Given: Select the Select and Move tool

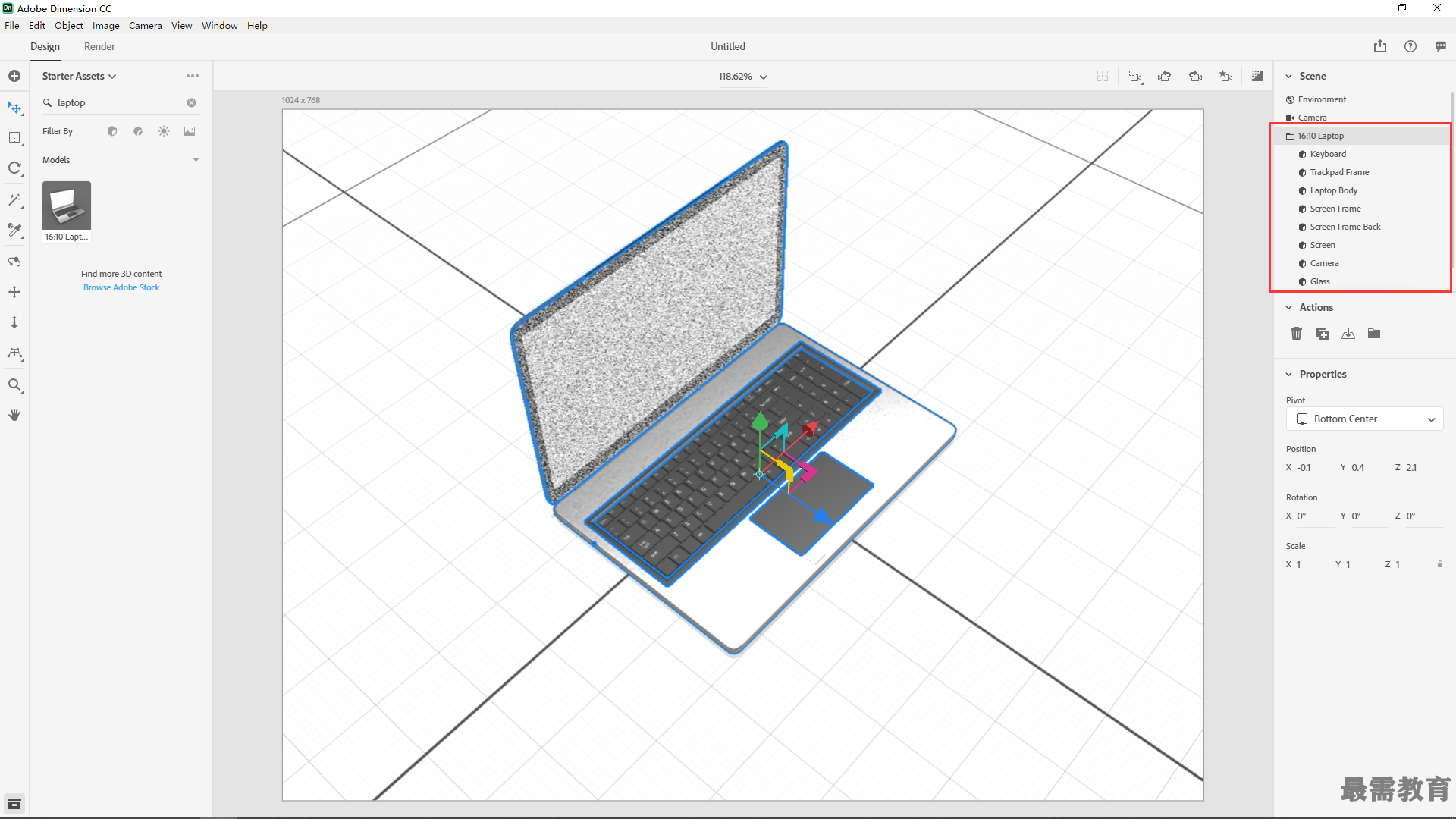Looking at the screenshot, I should (x=14, y=108).
